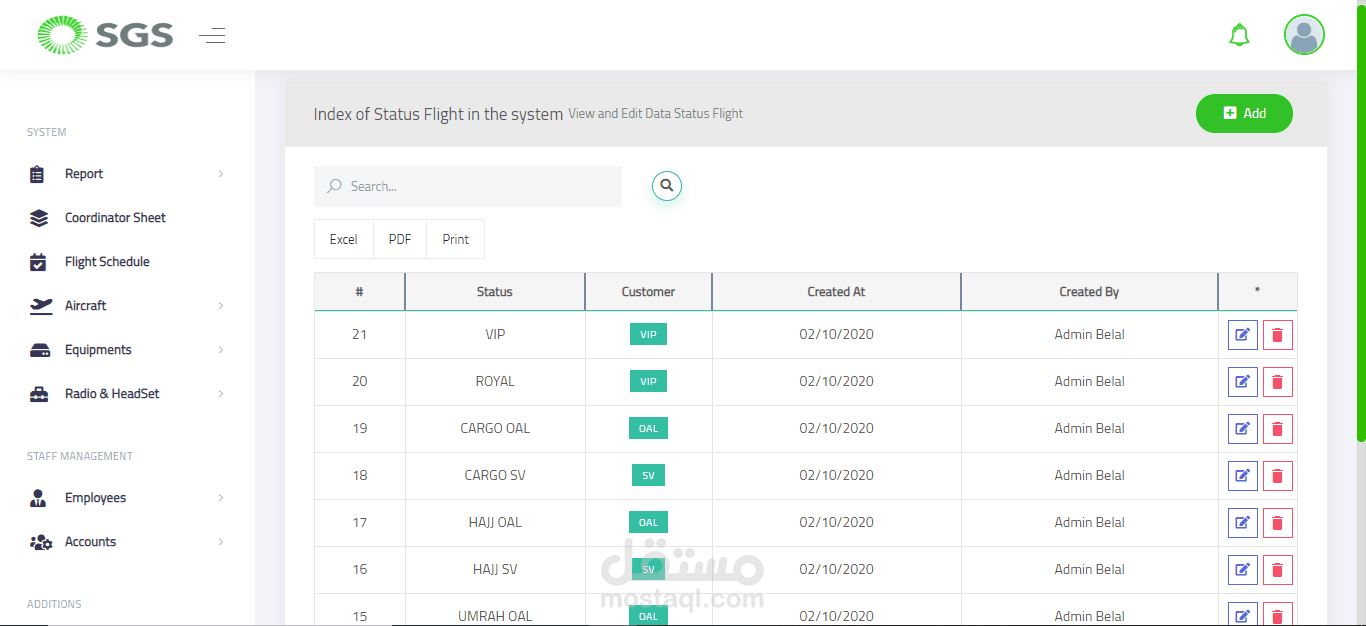Open Coordinator Sheet from sidebar
Viewport: 1366px width, 626px height.
(x=115, y=218)
